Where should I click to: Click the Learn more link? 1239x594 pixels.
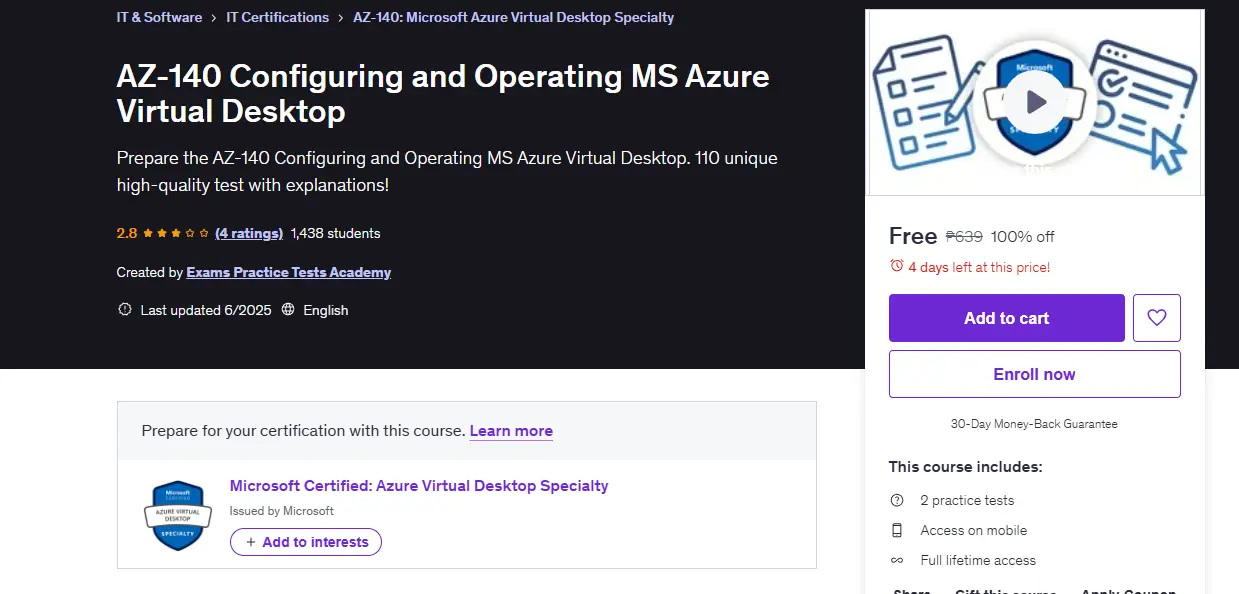click(x=511, y=431)
